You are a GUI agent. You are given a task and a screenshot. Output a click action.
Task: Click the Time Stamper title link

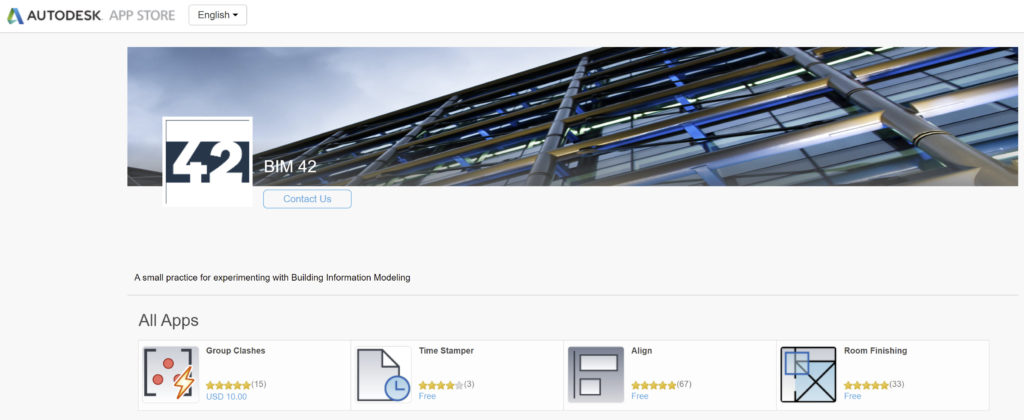[446, 351]
